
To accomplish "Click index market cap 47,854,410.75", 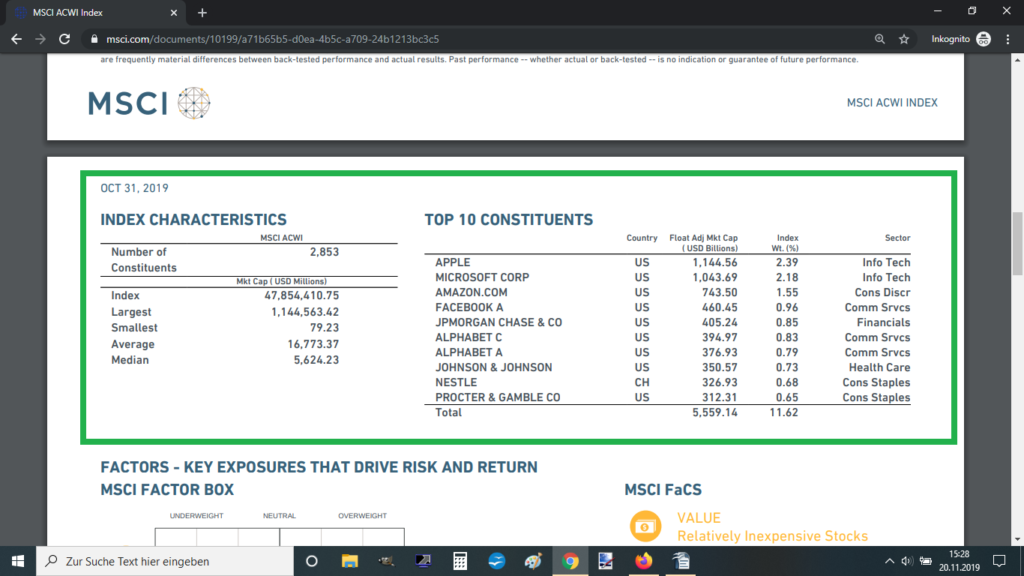I will (x=302, y=296).
